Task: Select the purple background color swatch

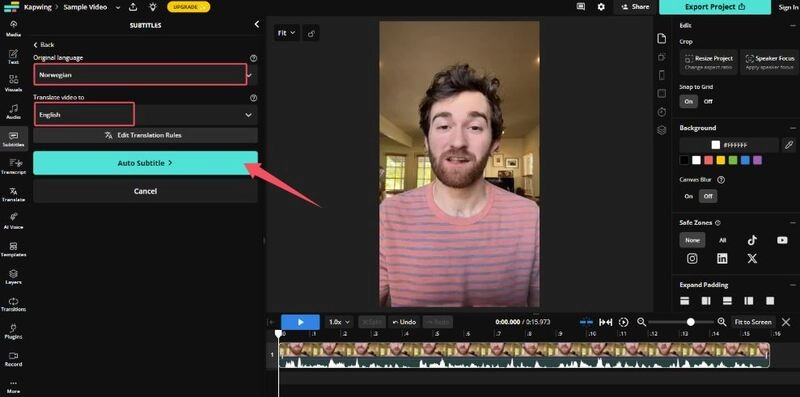Action: [x=757, y=160]
